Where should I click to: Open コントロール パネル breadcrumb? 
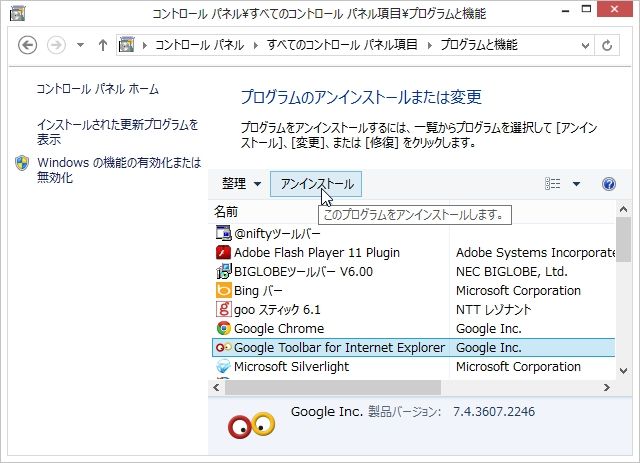point(200,45)
